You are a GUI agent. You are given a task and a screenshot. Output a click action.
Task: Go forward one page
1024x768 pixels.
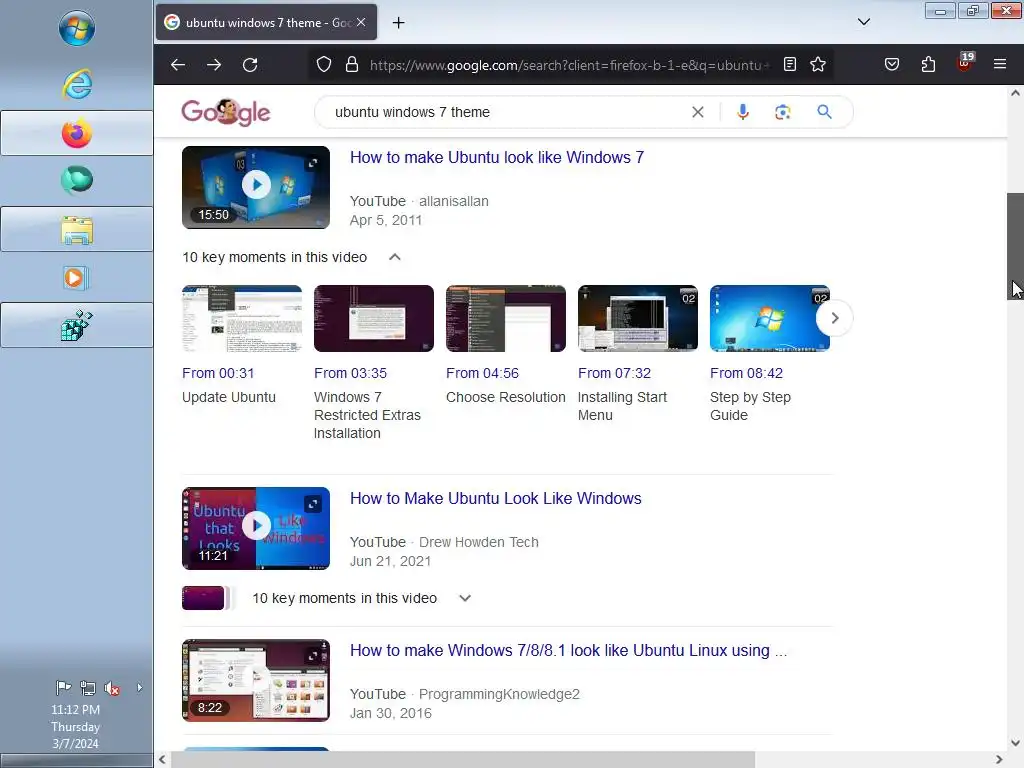pyautogui.click(x=214, y=65)
